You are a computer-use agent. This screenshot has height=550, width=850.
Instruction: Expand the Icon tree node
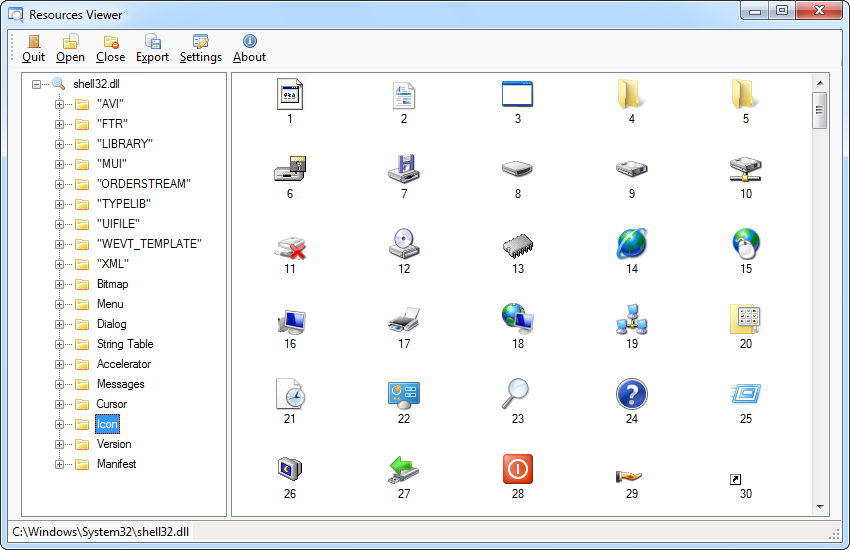point(59,424)
